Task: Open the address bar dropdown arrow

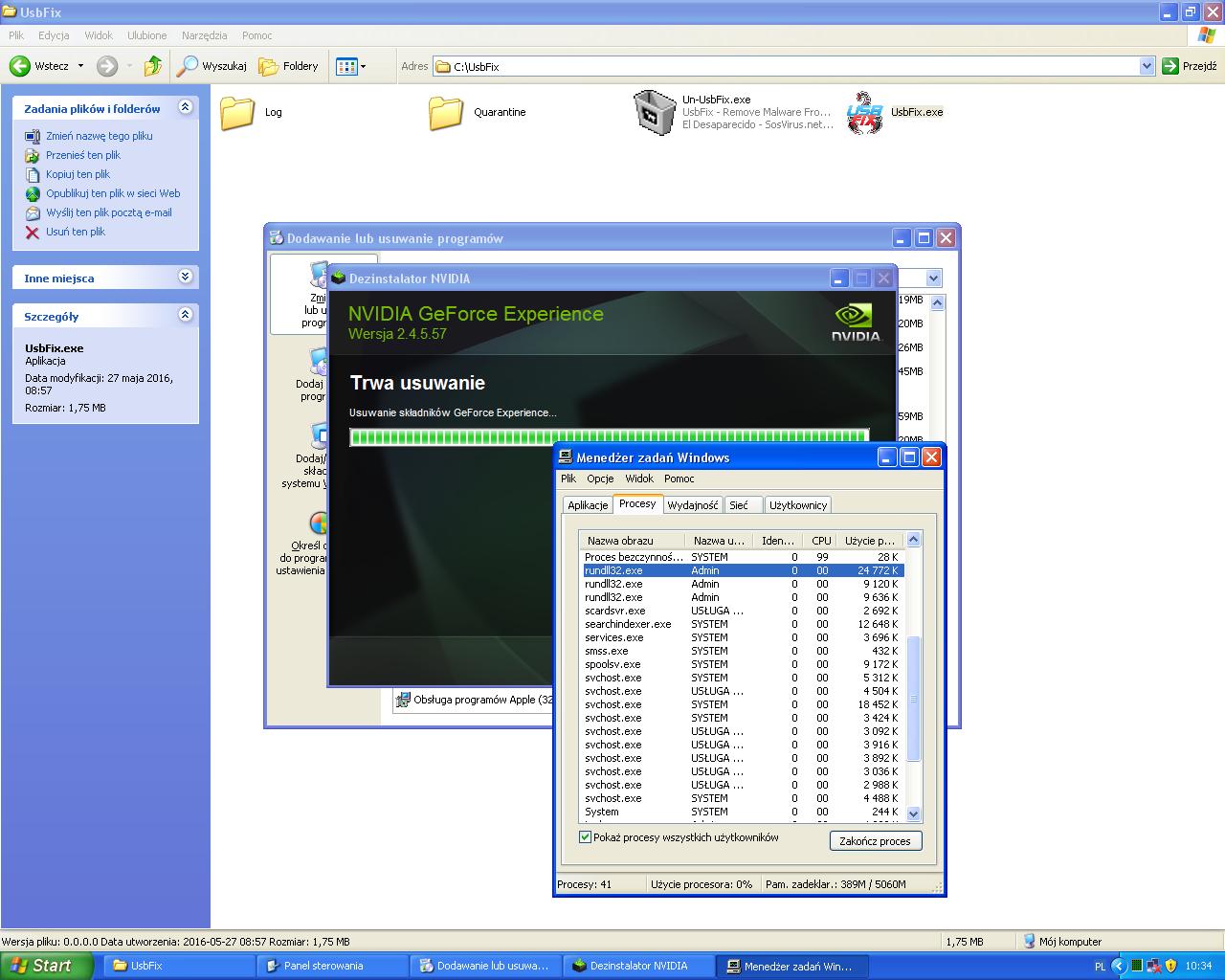Action: 1147,66
